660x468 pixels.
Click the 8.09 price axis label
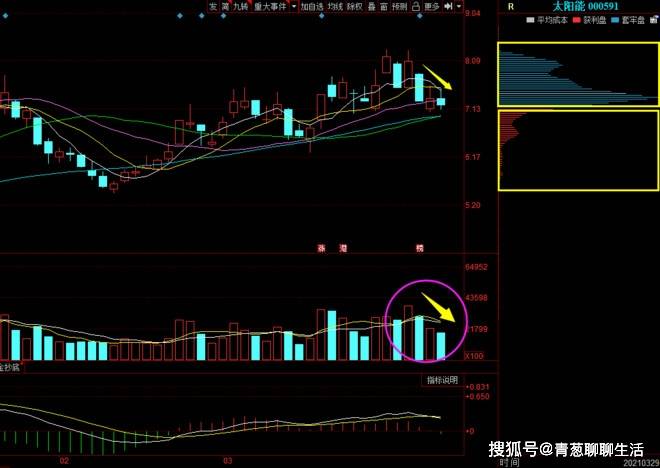[473, 61]
